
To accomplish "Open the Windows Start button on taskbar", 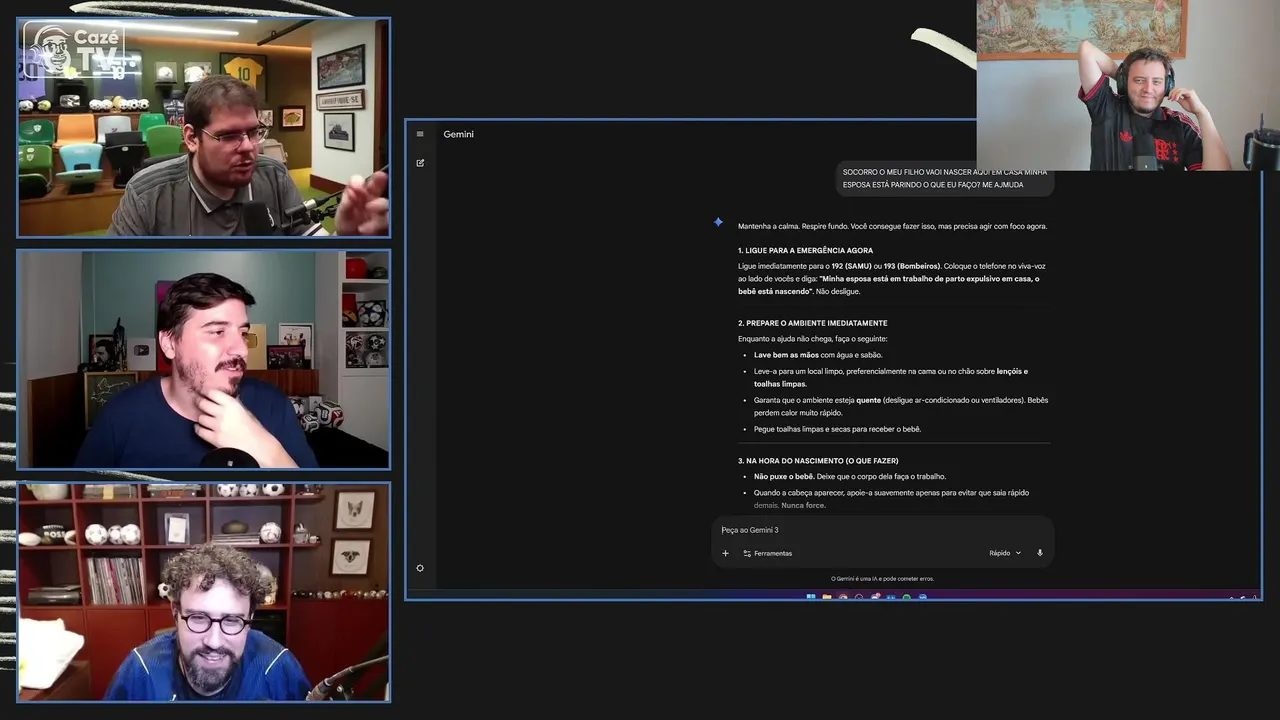I will click(811, 597).
